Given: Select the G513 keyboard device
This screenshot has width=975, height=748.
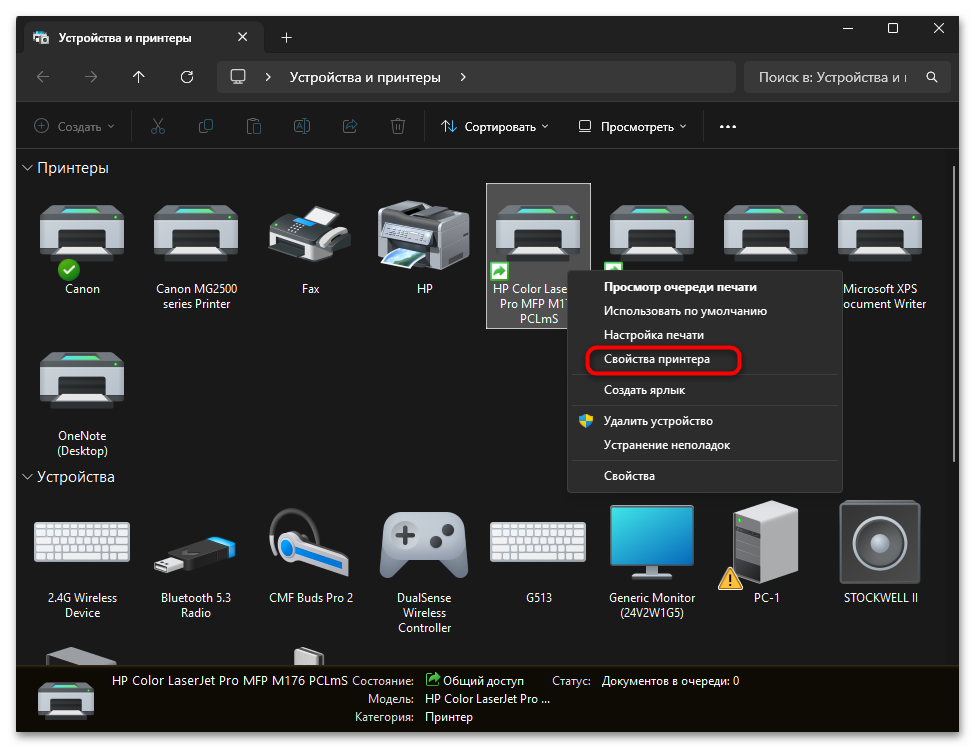Looking at the screenshot, I should click(538, 543).
